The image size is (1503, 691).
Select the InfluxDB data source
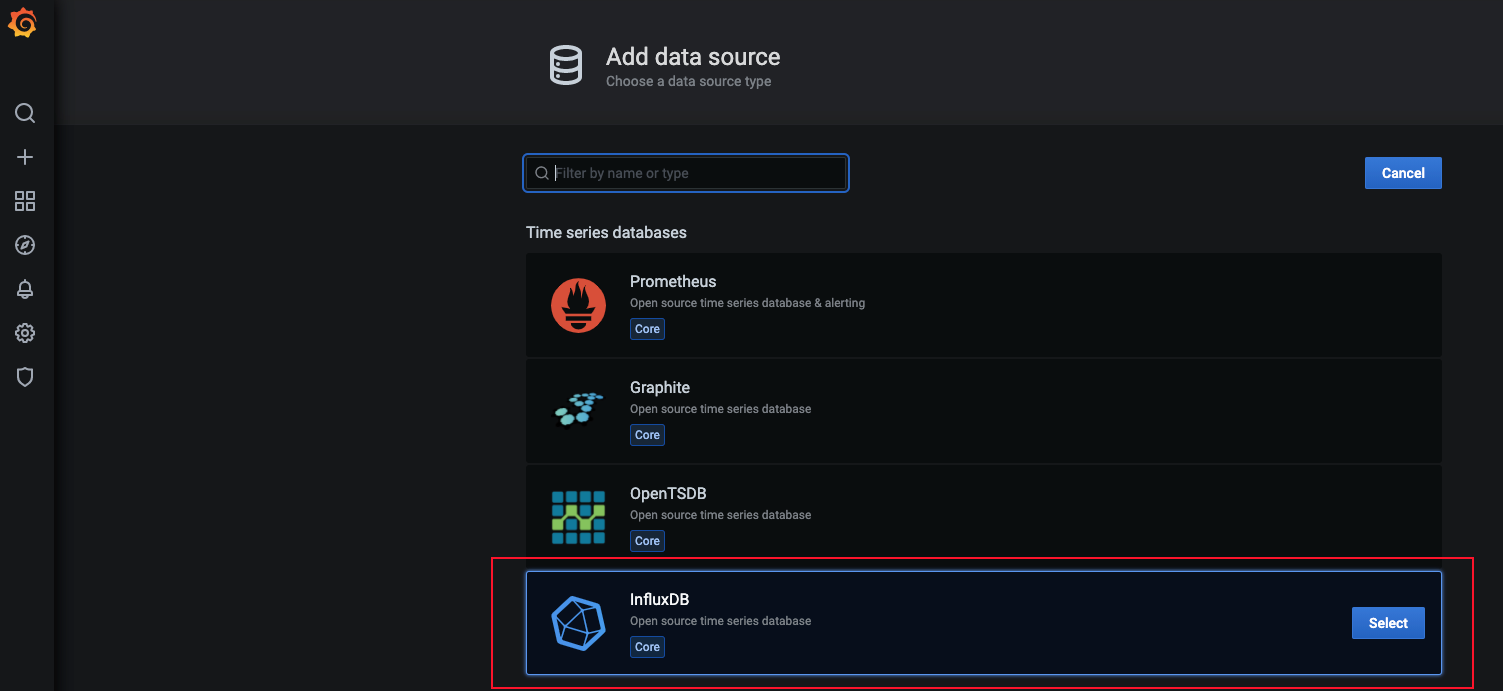click(x=1388, y=623)
